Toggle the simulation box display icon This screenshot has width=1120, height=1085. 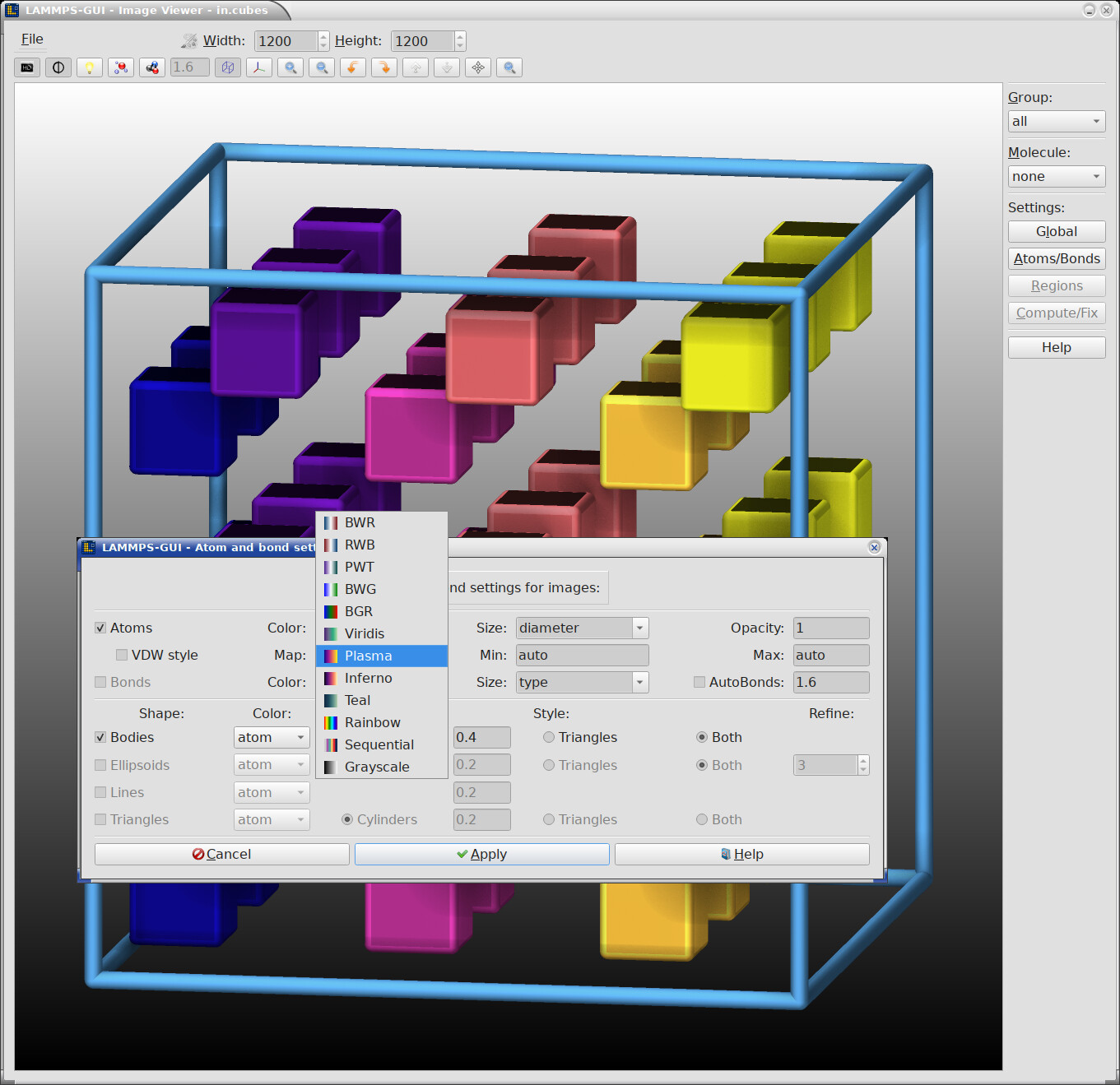(x=228, y=67)
